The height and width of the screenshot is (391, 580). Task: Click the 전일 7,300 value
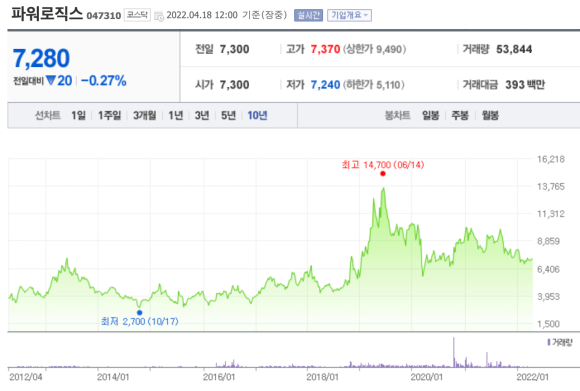tap(235, 49)
